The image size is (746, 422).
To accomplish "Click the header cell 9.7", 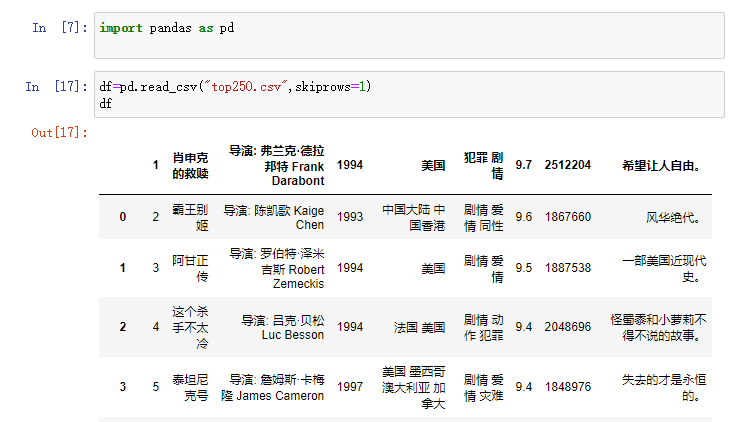I will [x=523, y=165].
